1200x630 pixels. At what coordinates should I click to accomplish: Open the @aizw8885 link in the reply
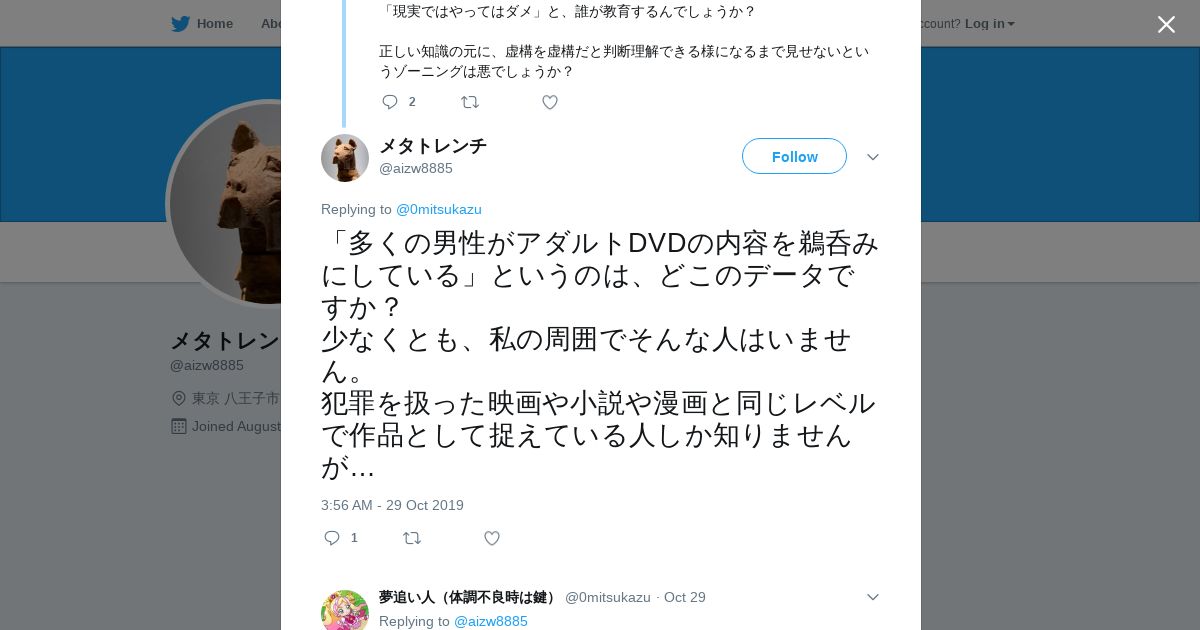click(491, 621)
